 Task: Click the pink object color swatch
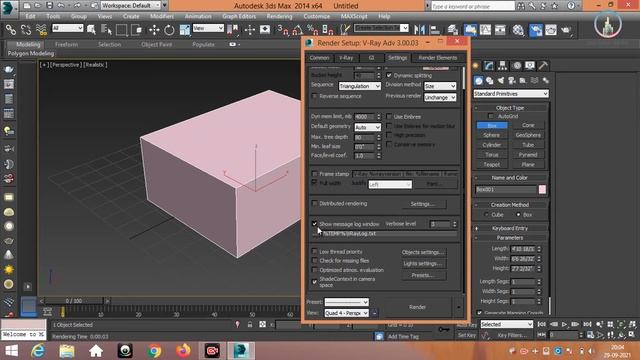tap(542, 189)
